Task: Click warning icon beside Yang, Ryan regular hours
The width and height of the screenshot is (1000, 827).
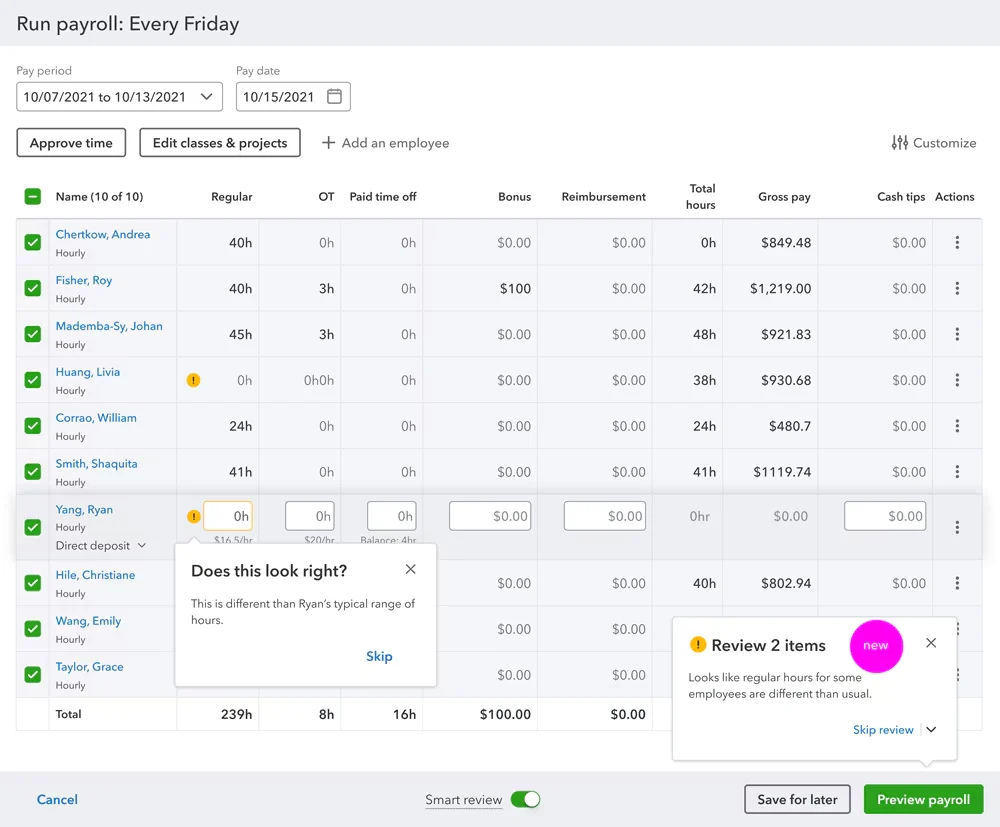Action: click(193, 516)
